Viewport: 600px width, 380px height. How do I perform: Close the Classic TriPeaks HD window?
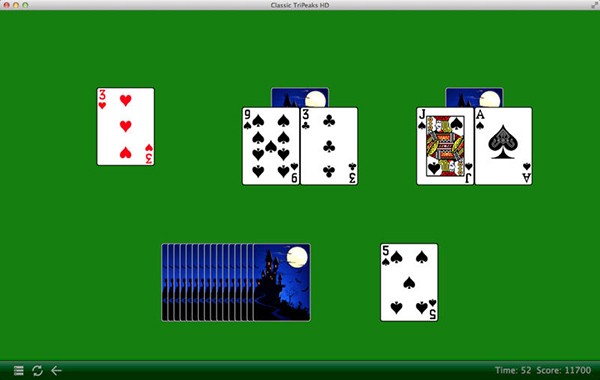(x=7, y=5)
